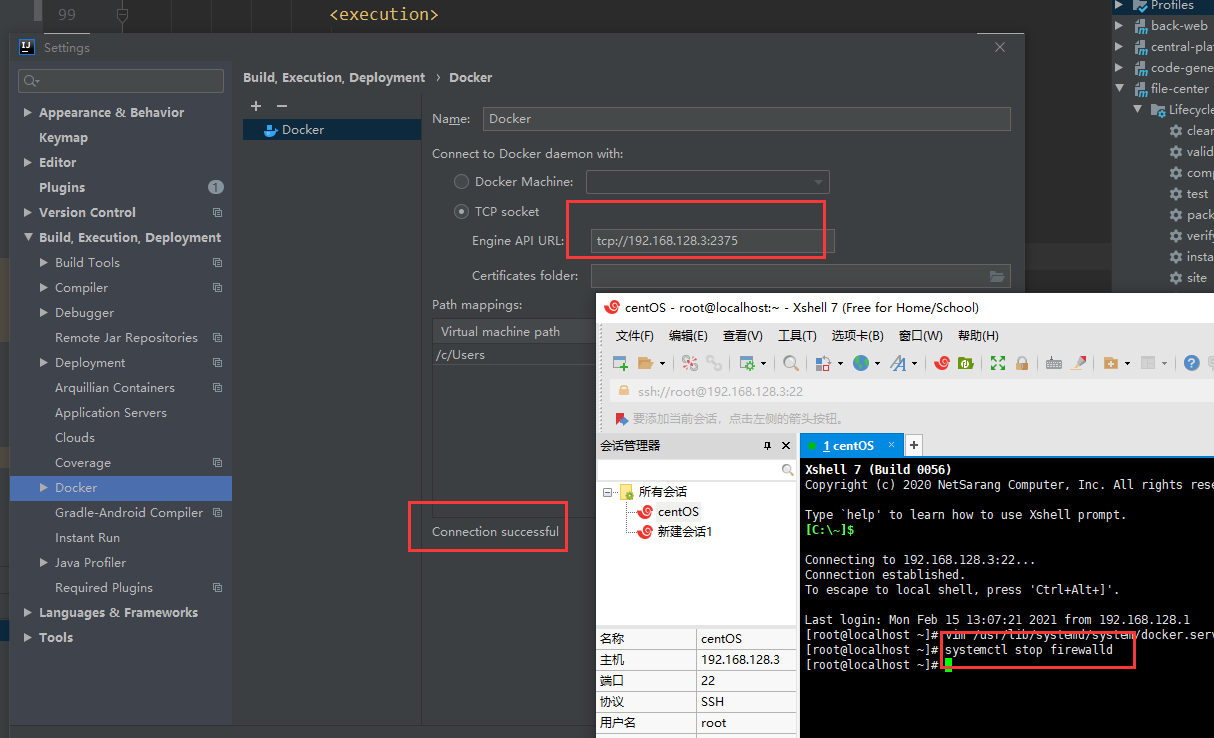Open 选项卡(B) menu in Xshell
1214x738 pixels.
tap(857, 336)
